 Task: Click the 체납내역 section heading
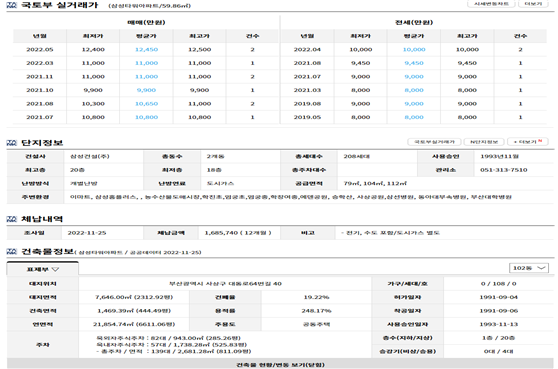coord(42,219)
